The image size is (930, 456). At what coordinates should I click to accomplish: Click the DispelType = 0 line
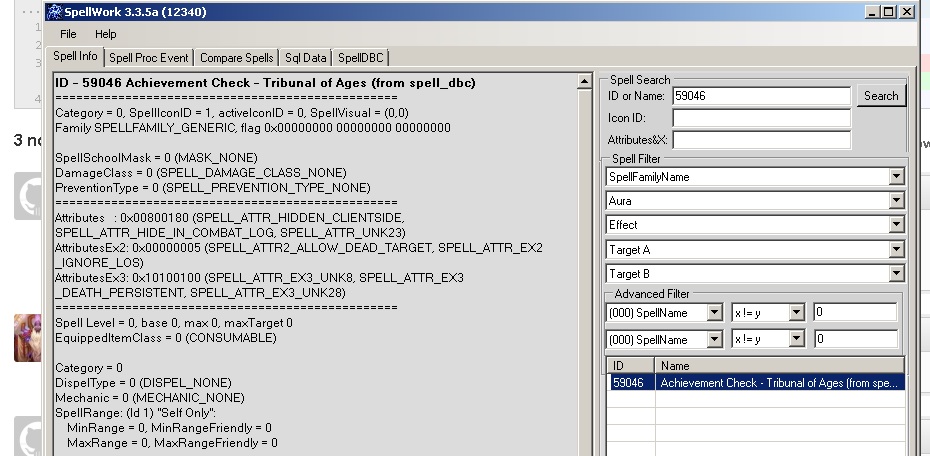click(x=143, y=382)
